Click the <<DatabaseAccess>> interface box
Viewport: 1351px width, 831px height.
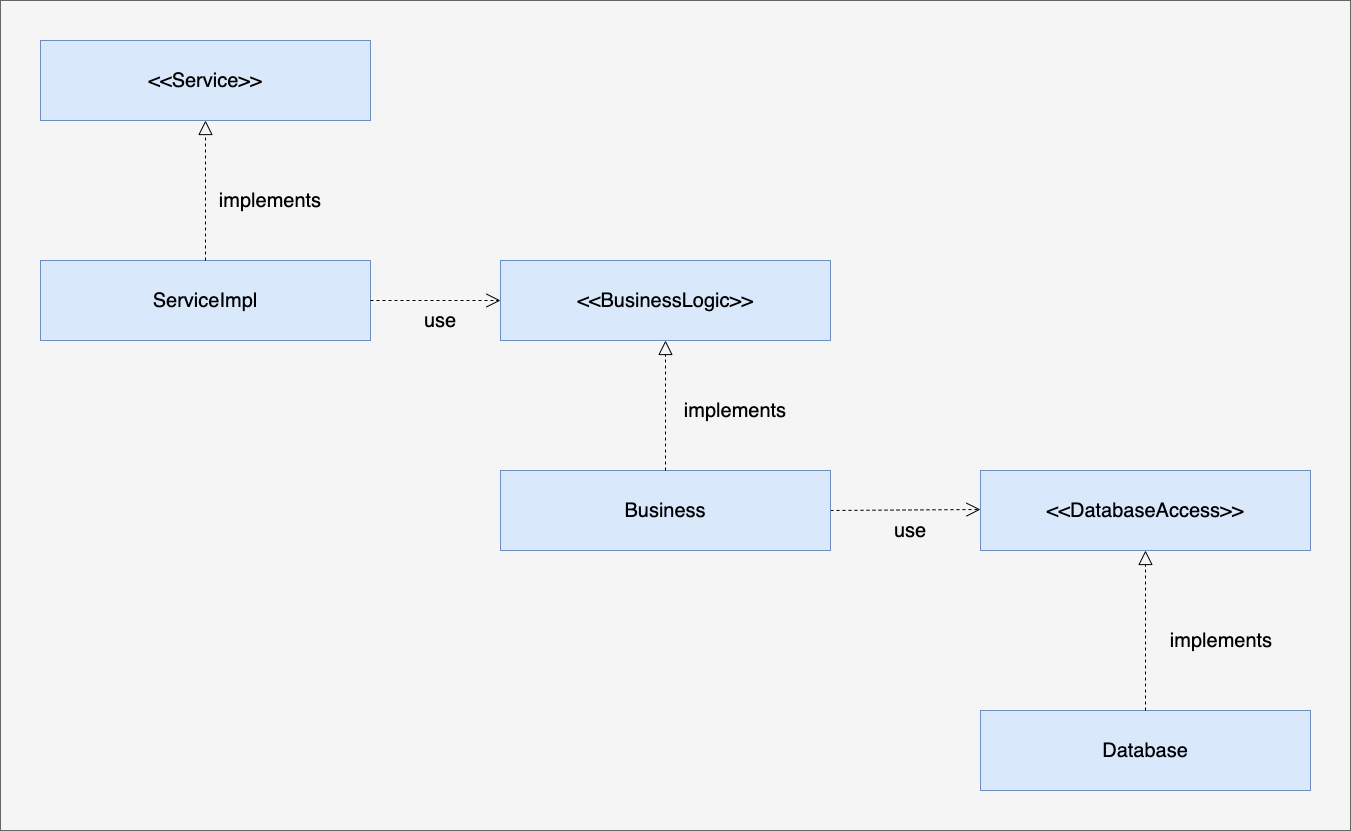point(1145,510)
